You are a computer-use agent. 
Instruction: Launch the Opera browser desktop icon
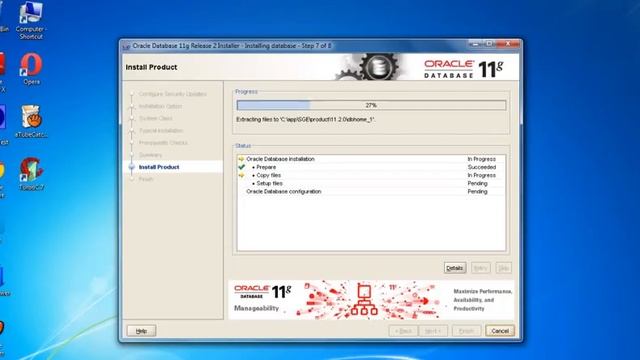click(x=31, y=69)
